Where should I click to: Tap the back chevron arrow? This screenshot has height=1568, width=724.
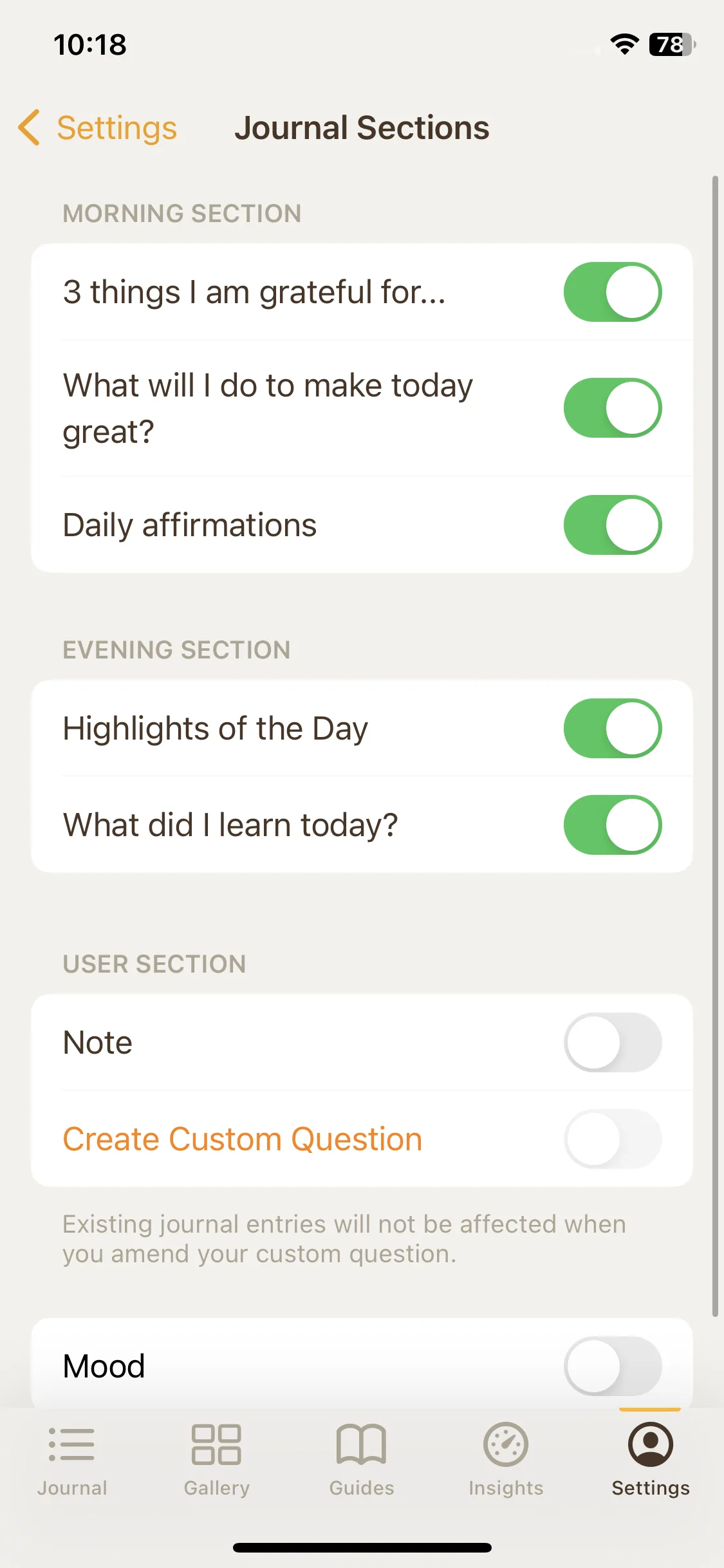[29, 127]
